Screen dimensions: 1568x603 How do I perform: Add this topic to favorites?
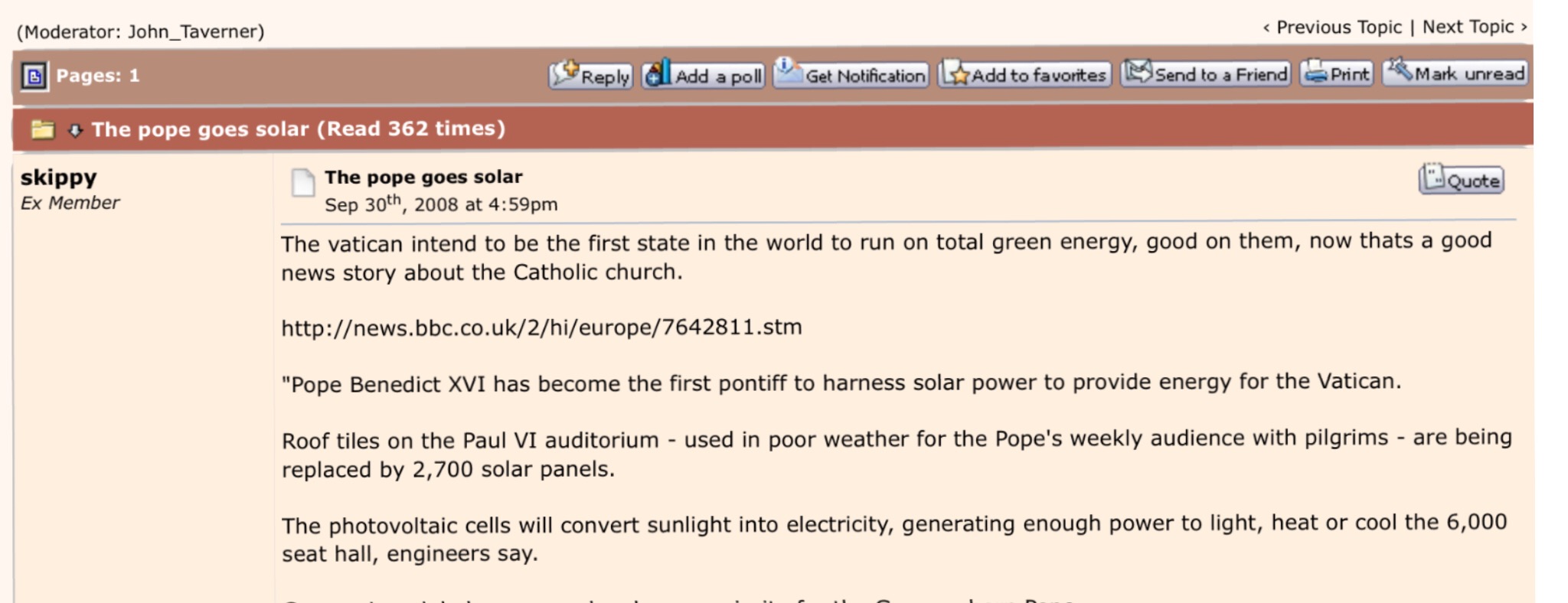tap(1024, 74)
